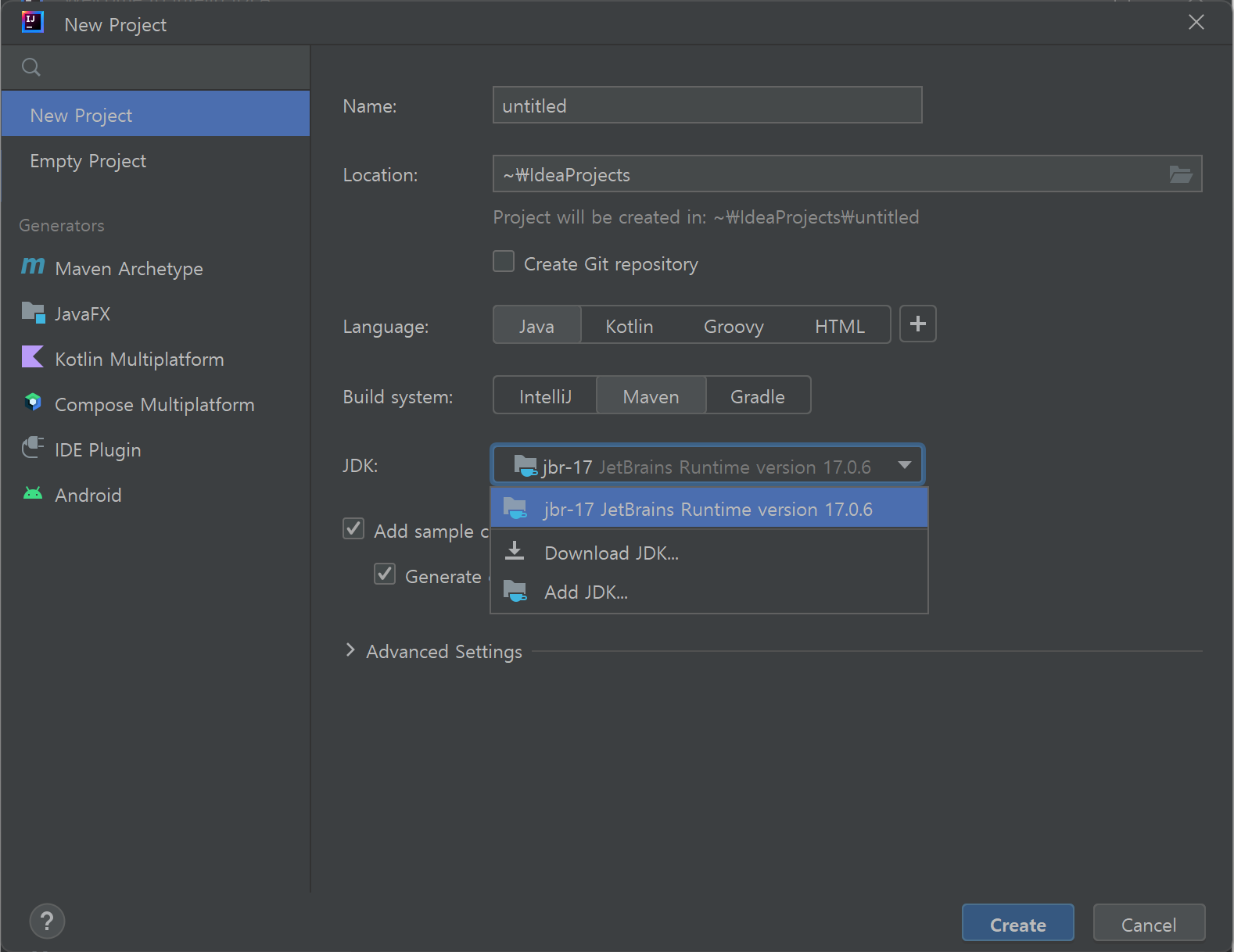1234x952 pixels.
Task: Select Groovy as the language
Action: tap(734, 325)
